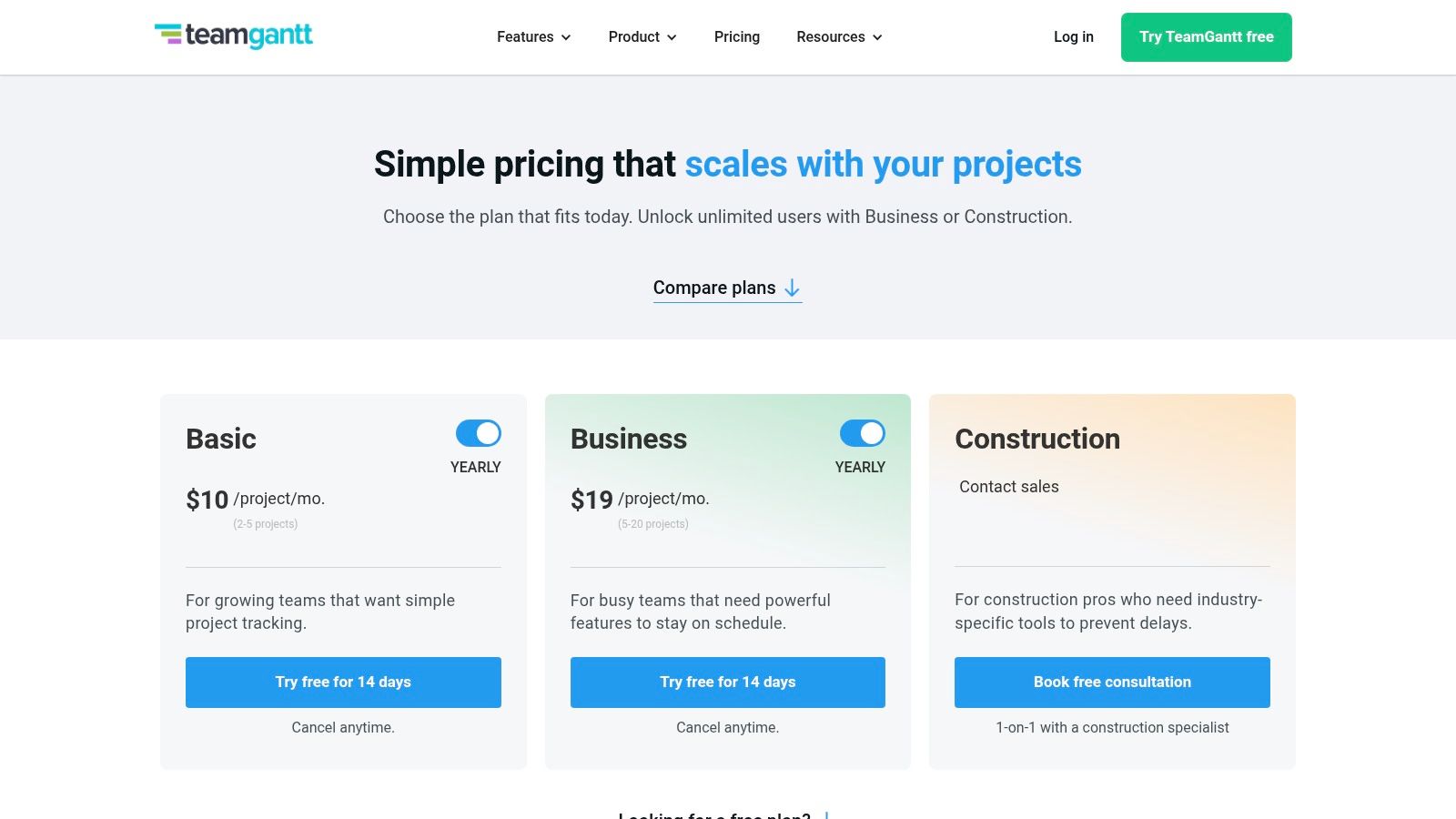
Task: Click Book free consultation button
Action: 1112,682
